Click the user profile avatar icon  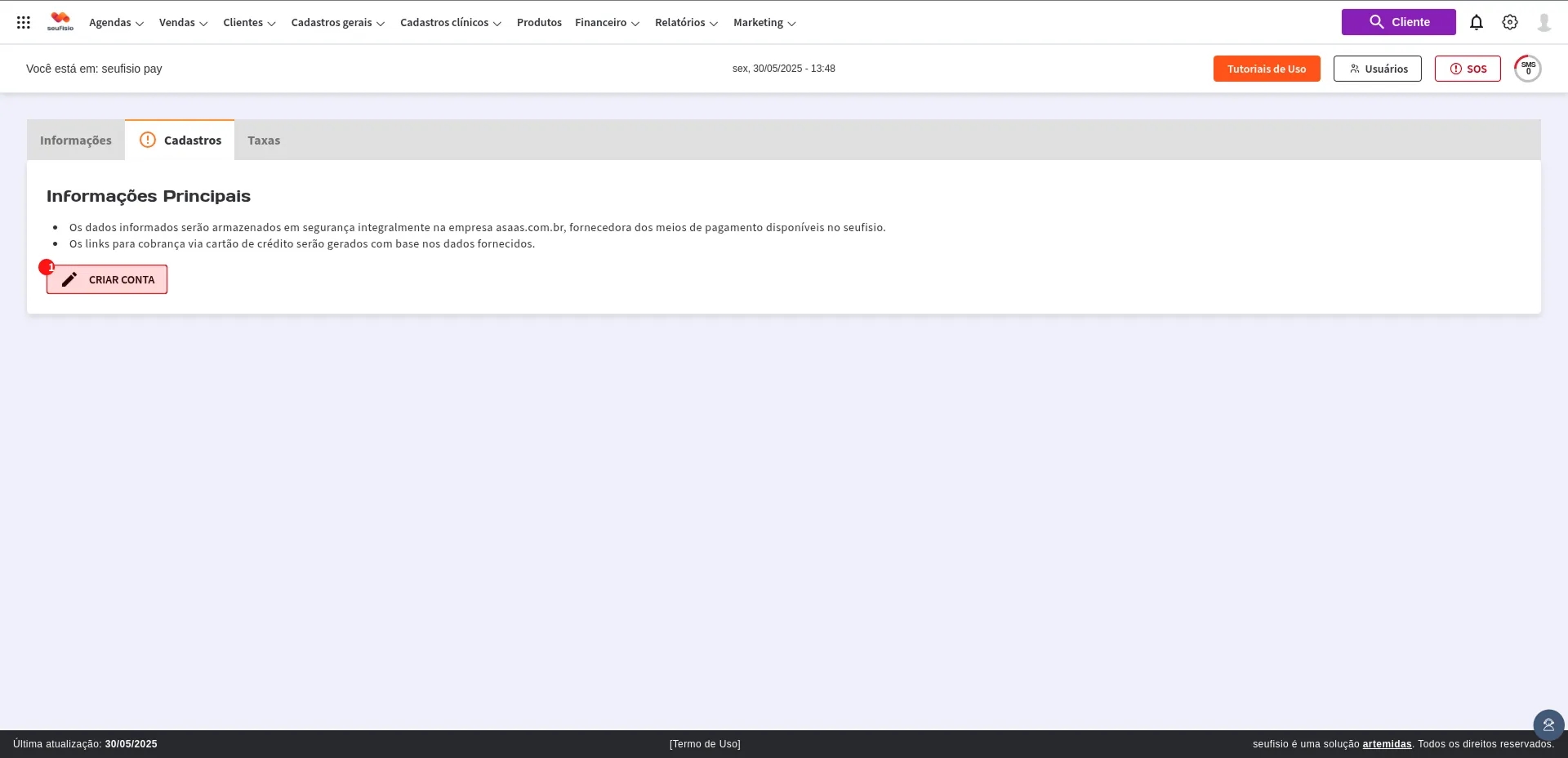[x=1543, y=23]
